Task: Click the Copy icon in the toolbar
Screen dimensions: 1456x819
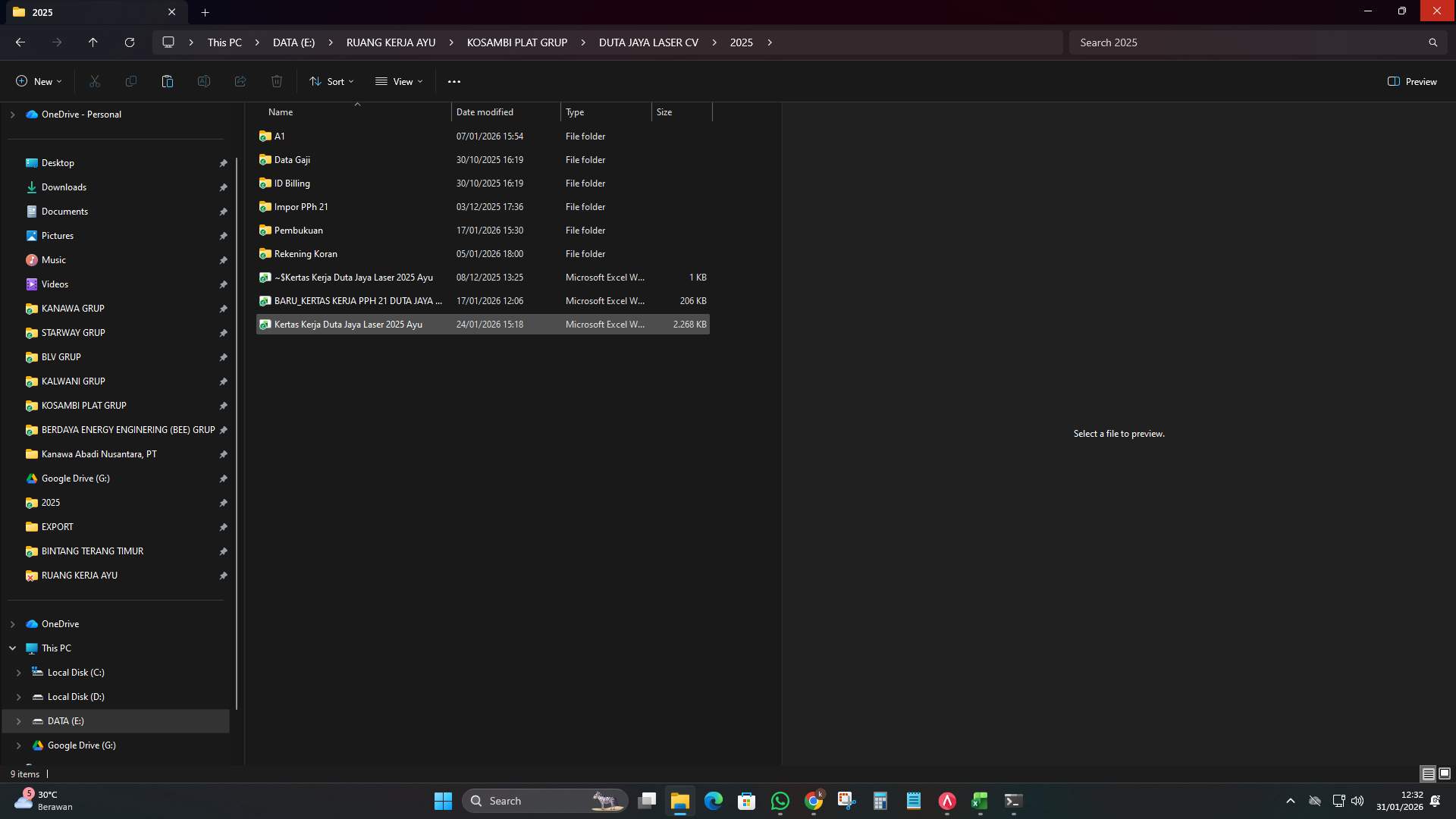Action: [130, 81]
